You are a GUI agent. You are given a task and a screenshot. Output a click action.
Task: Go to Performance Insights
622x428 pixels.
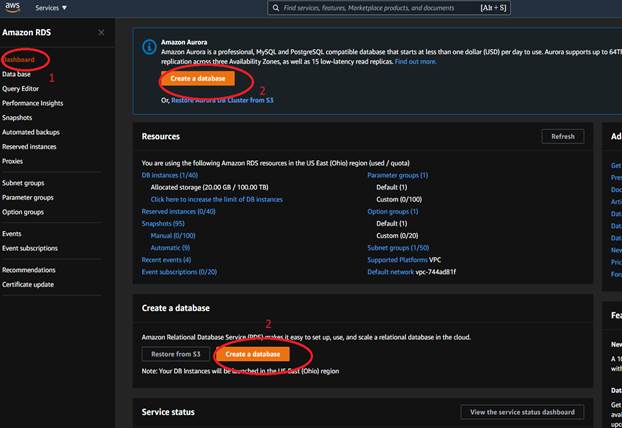tap(33, 103)
